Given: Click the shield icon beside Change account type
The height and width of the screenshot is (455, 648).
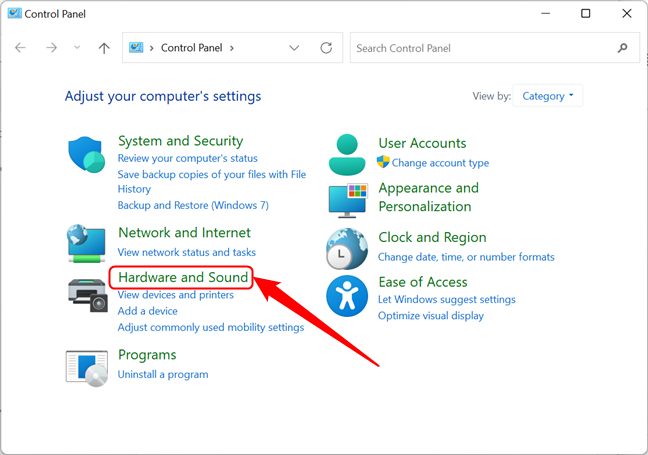Looking at the screenshot, I should (383, 162).
